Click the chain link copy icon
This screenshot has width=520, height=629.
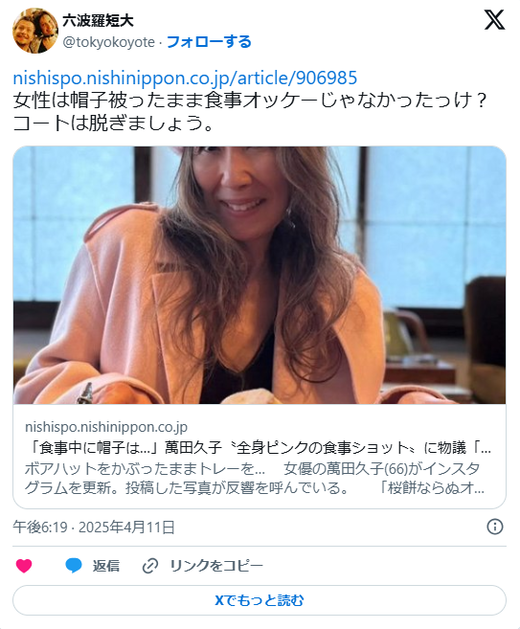pos(150,566)
